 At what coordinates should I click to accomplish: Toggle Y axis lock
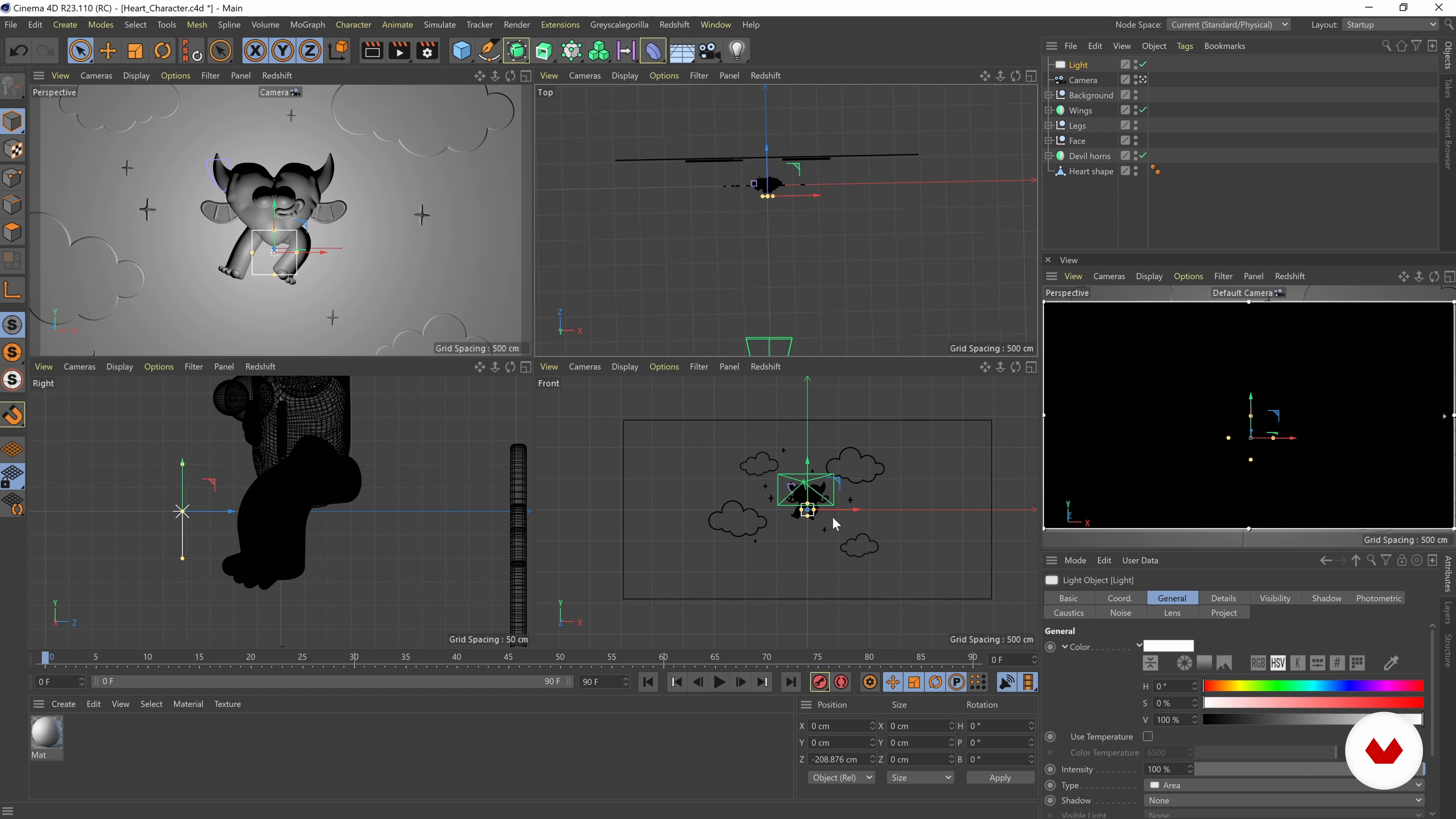(x=282, y=51)
